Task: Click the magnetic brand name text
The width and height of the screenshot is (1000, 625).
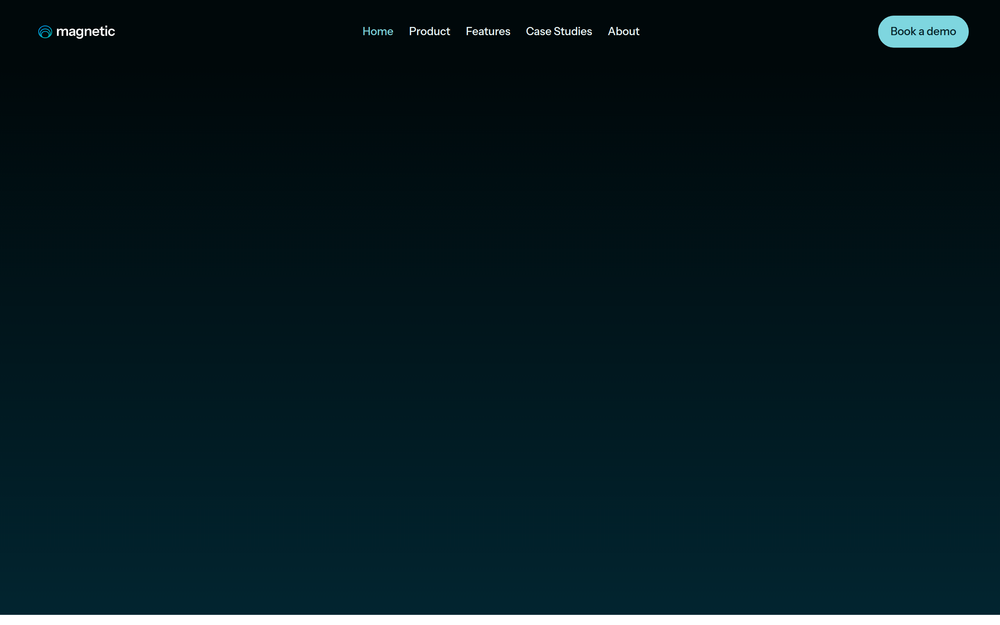Action: click(x=85, y=31)
